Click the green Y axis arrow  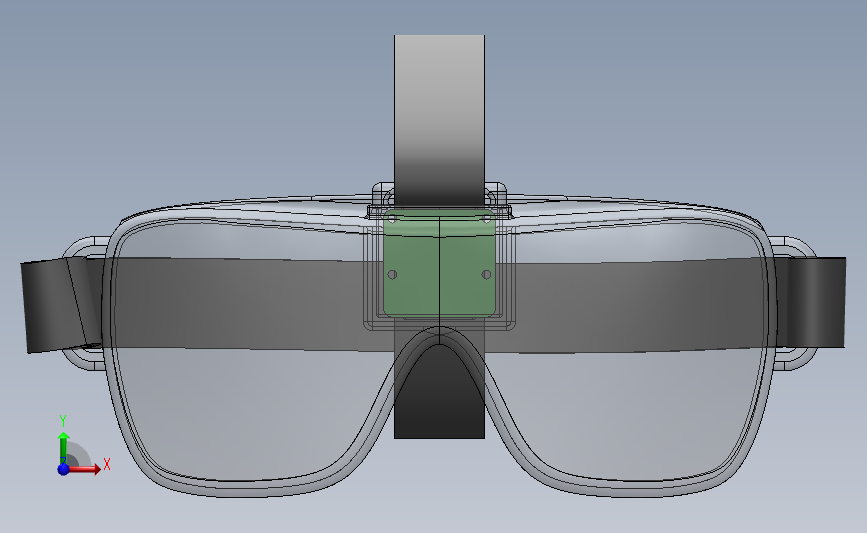point(64,448)
